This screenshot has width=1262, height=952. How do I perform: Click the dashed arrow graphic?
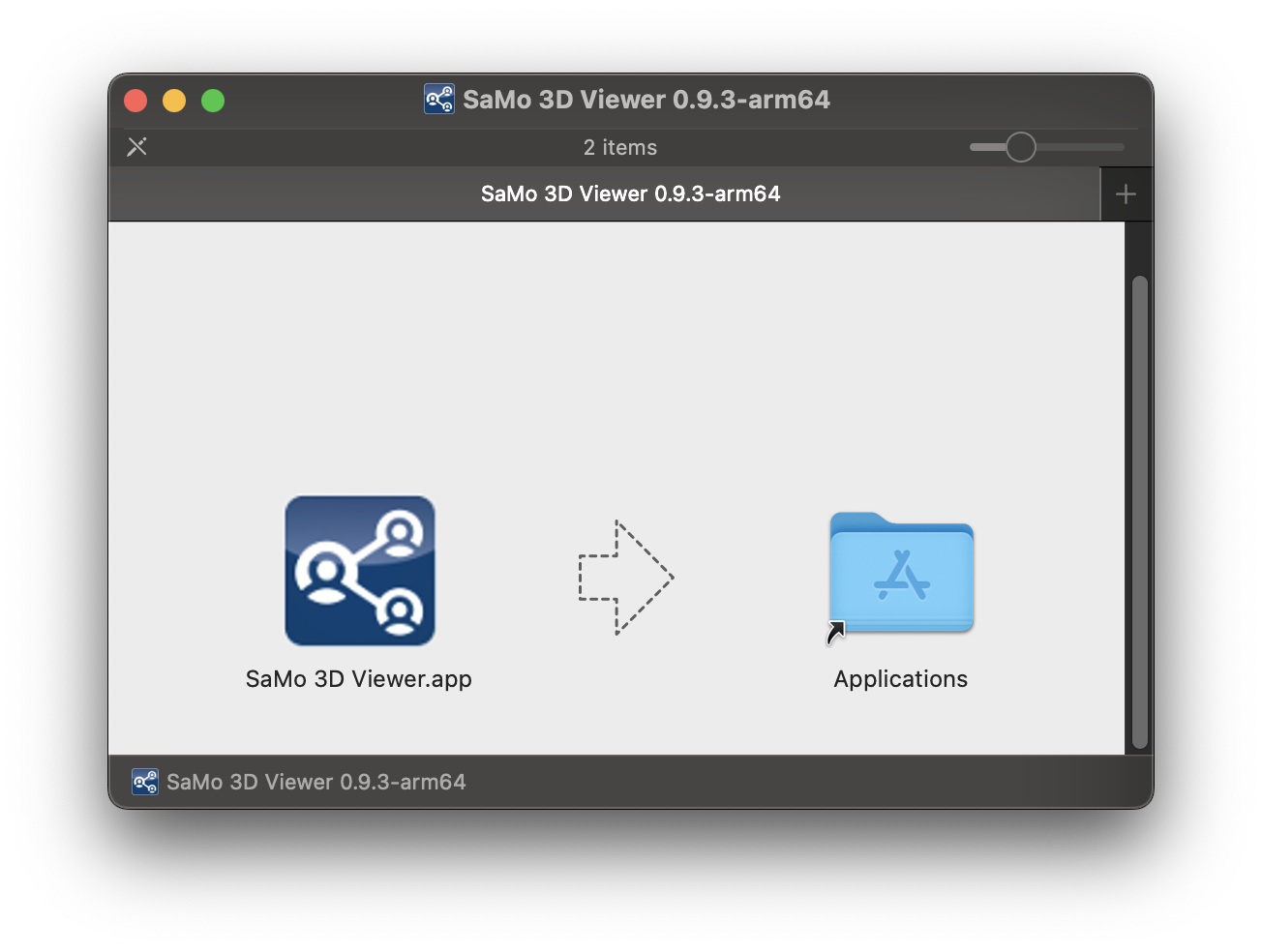point(625,578)
